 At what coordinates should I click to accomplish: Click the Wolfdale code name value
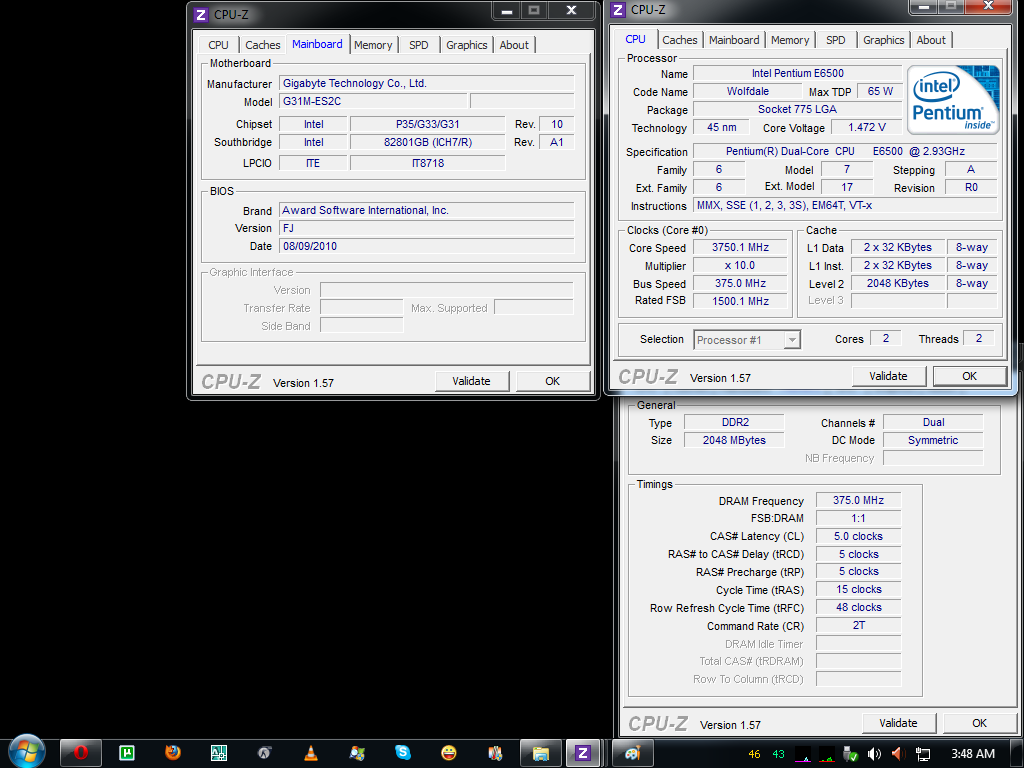coord(747,91)
